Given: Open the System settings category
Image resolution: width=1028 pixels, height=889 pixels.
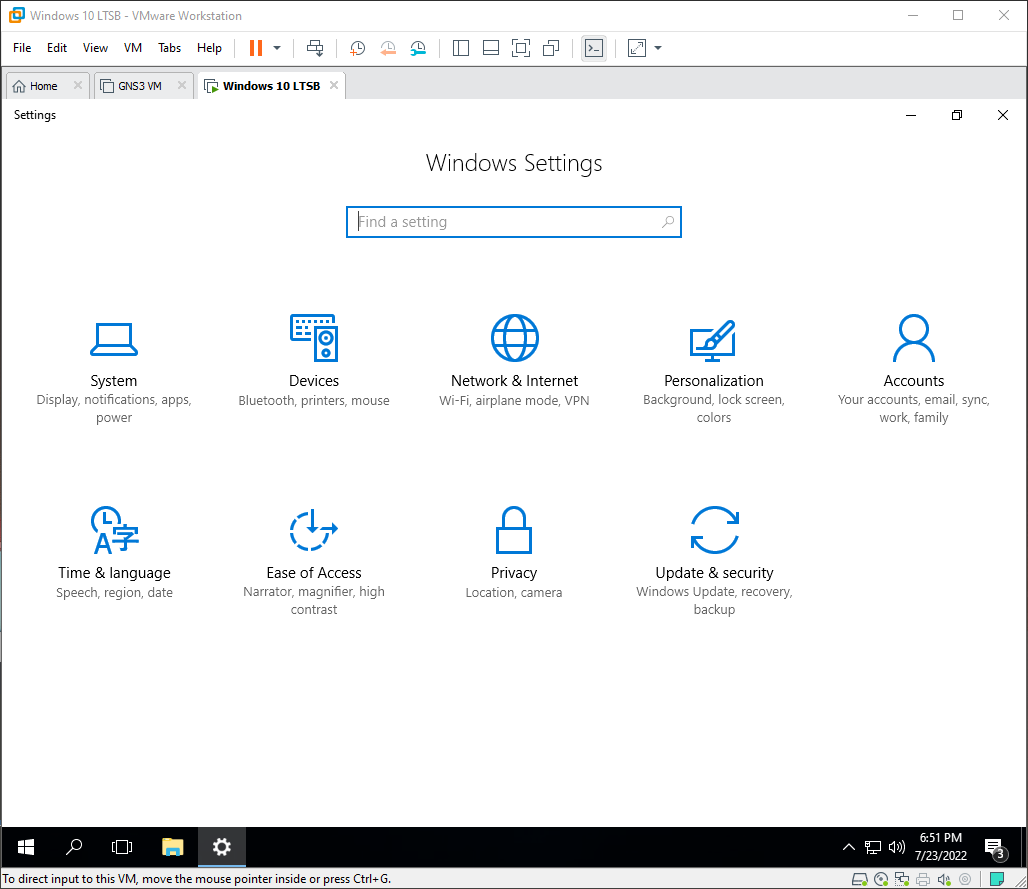Looking at the screenshot, I should tap(113, 371).
